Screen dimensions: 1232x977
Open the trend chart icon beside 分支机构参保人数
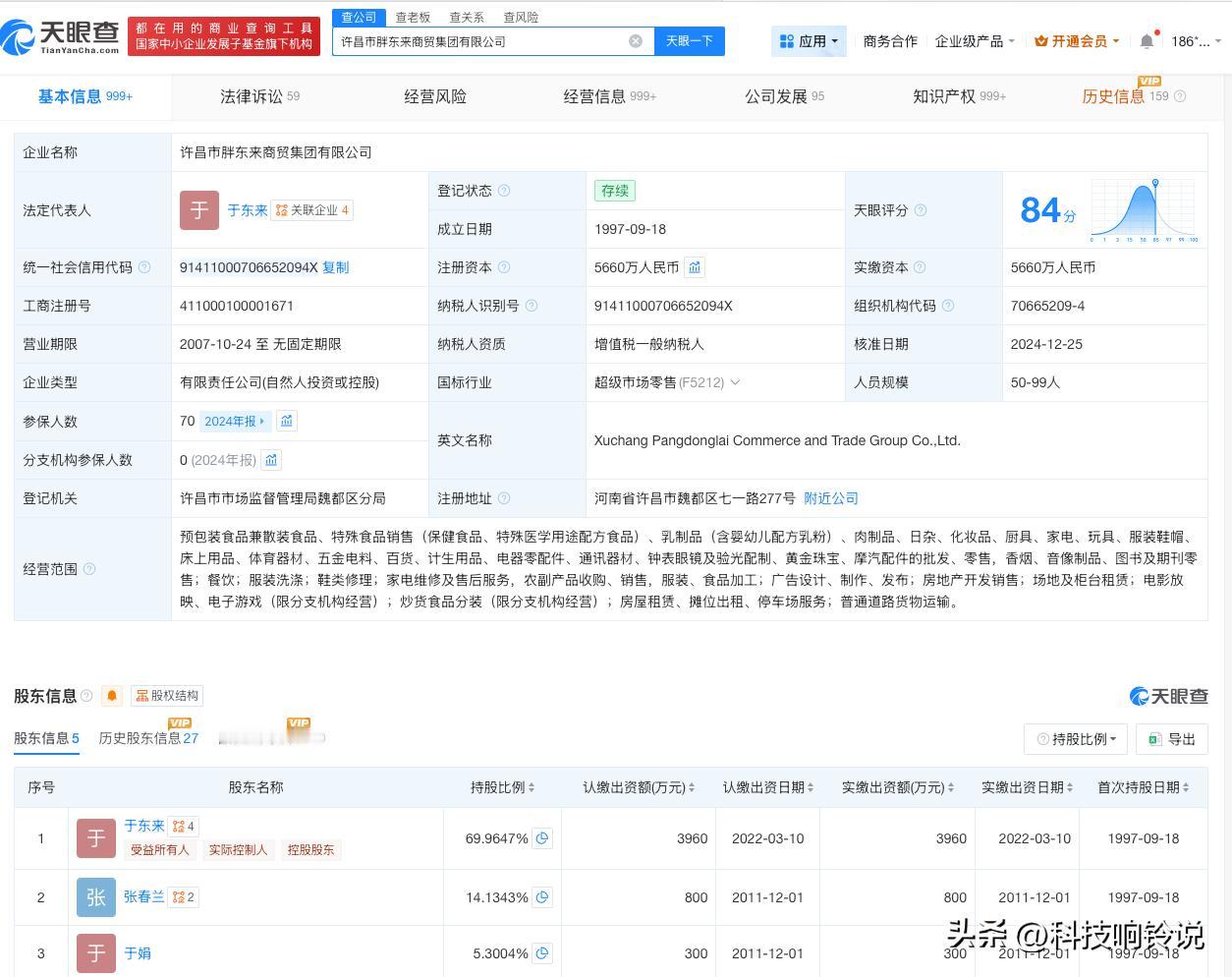pos(272,460)
